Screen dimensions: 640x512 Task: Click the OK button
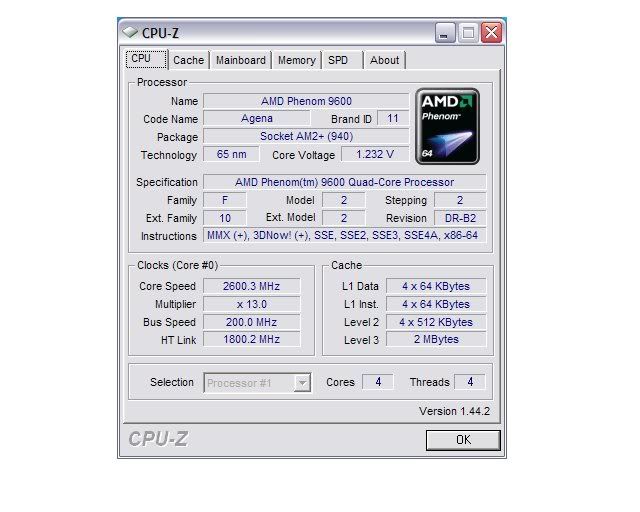[x=463, y=440]
